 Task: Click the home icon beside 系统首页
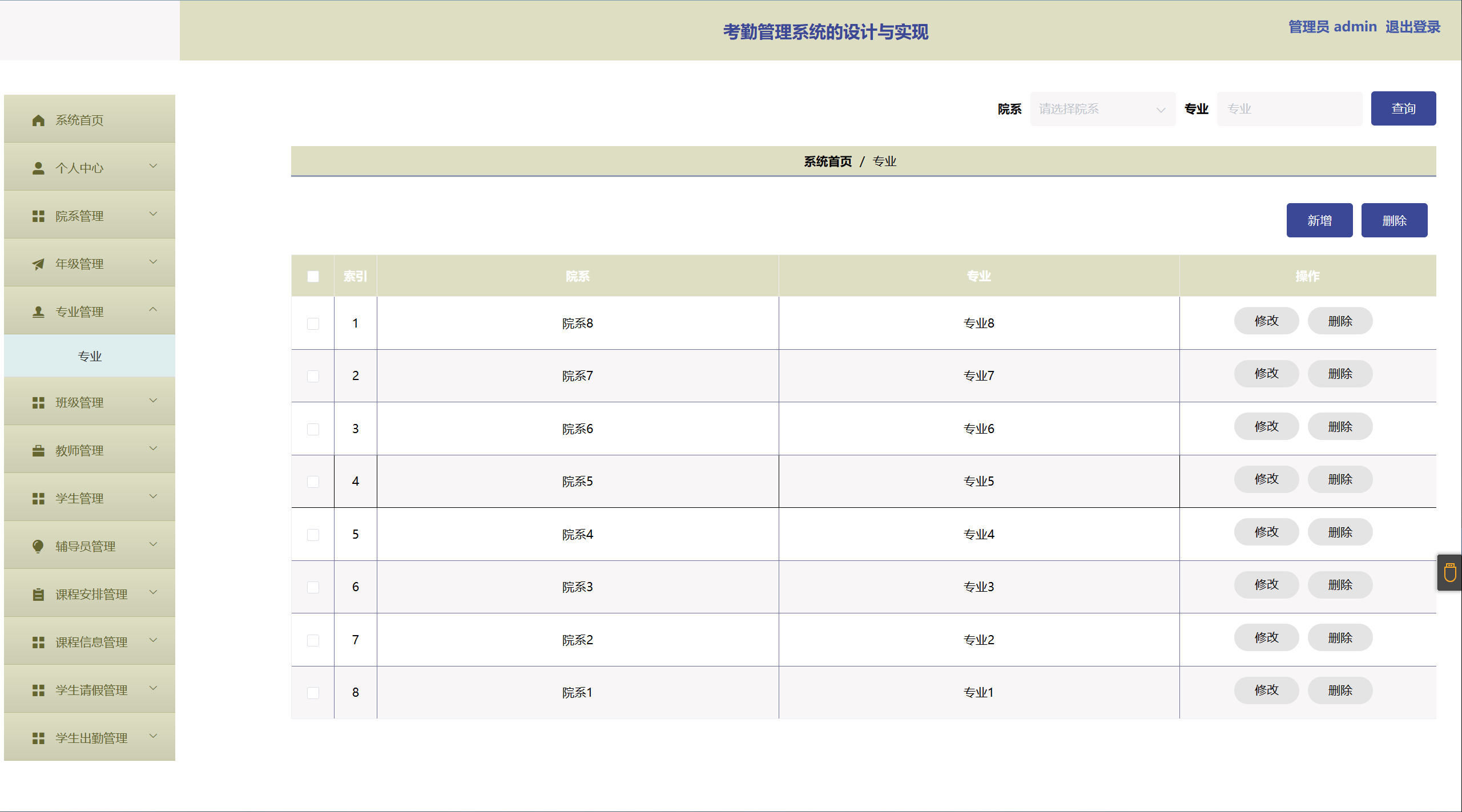tap(38, 120)
